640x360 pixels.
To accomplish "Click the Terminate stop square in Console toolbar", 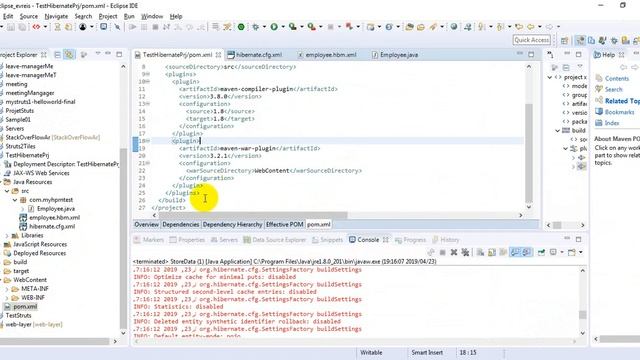I will pyautogui.click(x=442, y=252).
